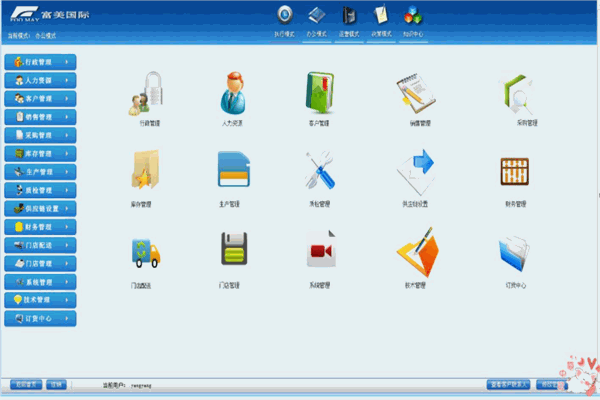Expand the 采购管理 sidebar arrow
The width and height of the screenshot is (600, 400).
pyautogui.click(x=67, y=136)
